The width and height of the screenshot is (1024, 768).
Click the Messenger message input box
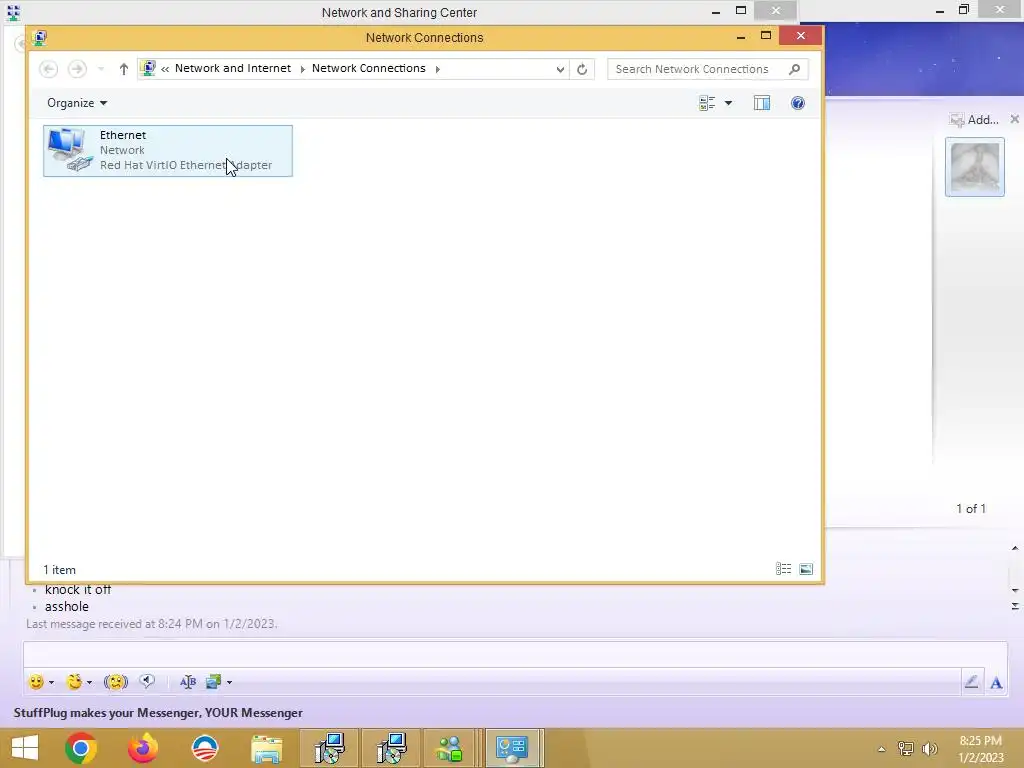515,654
